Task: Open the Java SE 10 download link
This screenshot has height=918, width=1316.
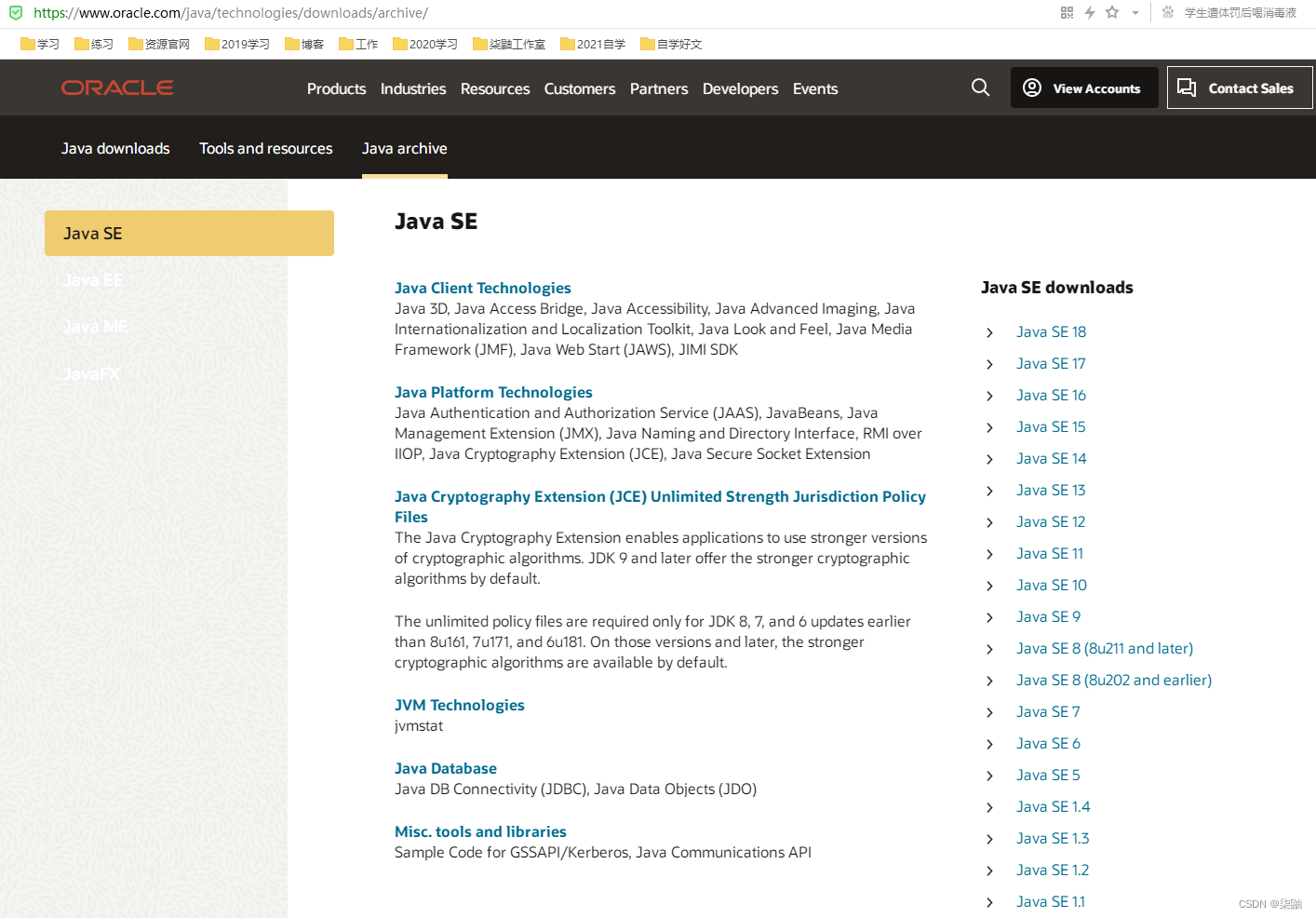Action: [1052, 585]
